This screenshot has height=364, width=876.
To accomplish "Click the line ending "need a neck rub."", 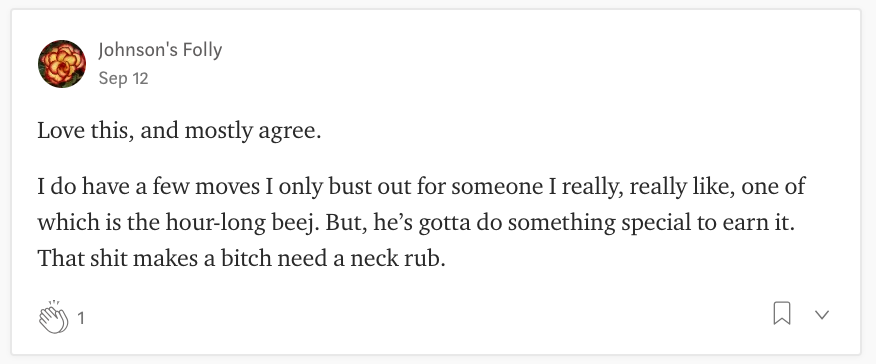I will [x=241, y=258].
